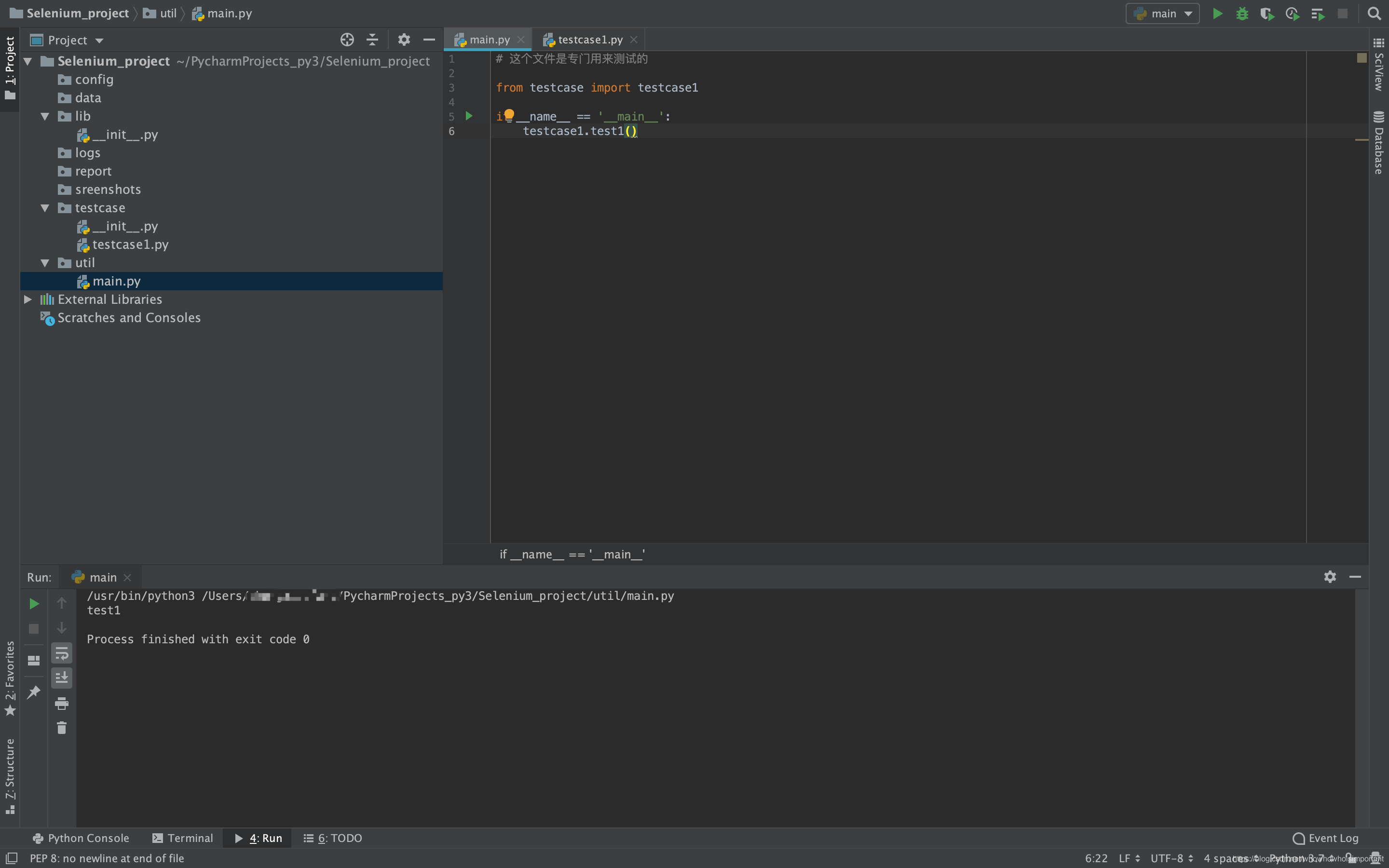Open the main run configuration dropdown
The width and height of the screenshot is (1389, 868).
coord(1163,13)
